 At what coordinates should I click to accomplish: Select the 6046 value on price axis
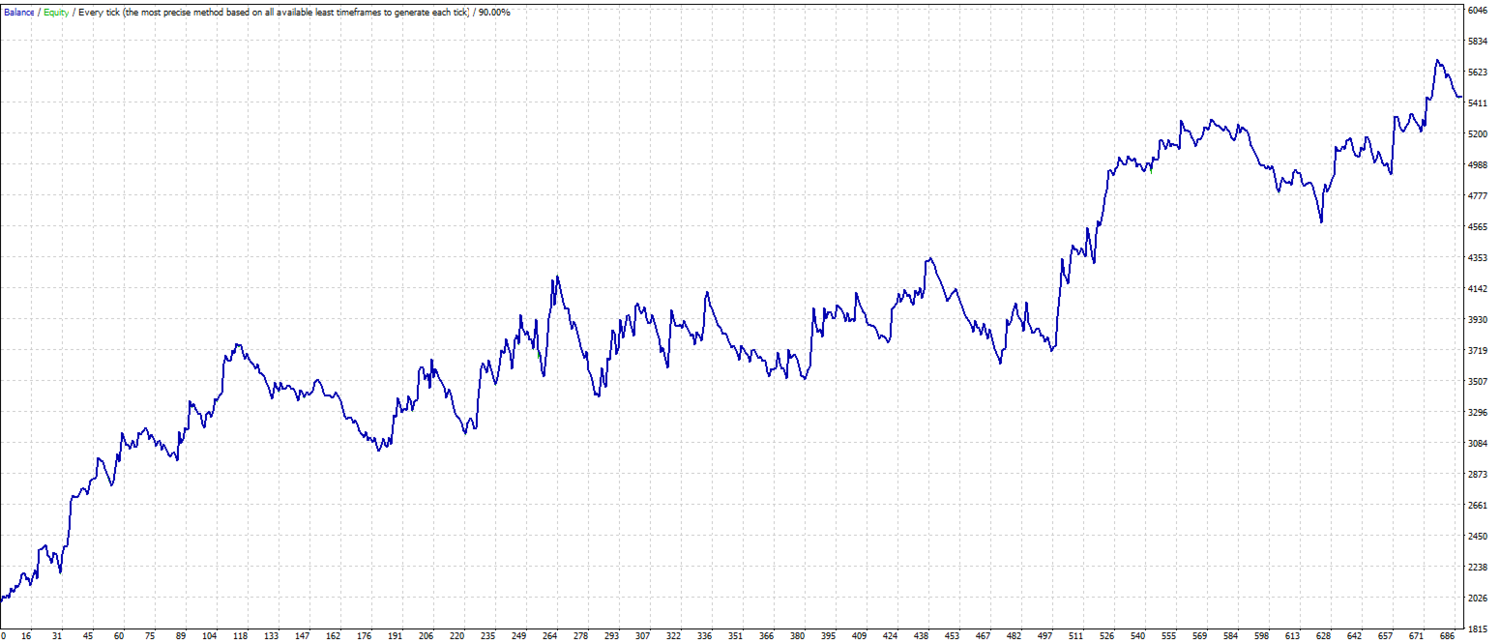[1477, 10]
